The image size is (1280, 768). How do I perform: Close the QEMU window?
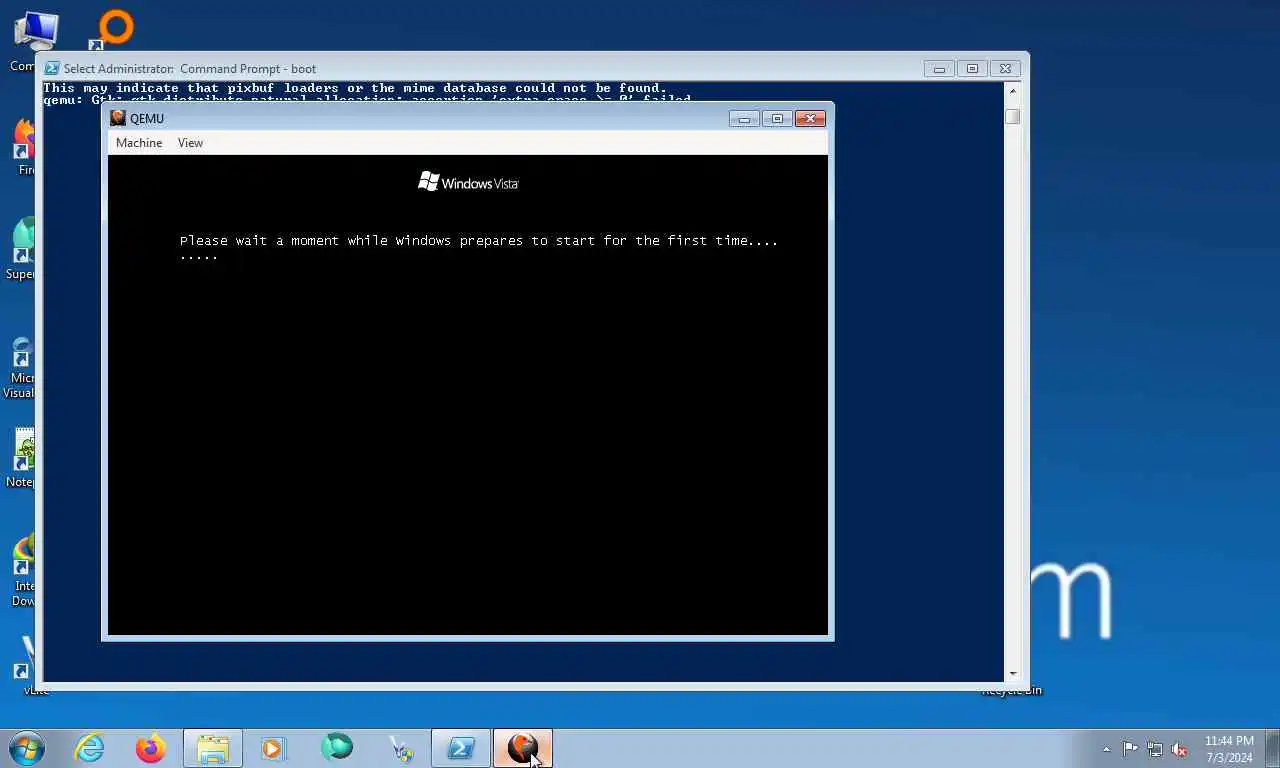[810, 118]
